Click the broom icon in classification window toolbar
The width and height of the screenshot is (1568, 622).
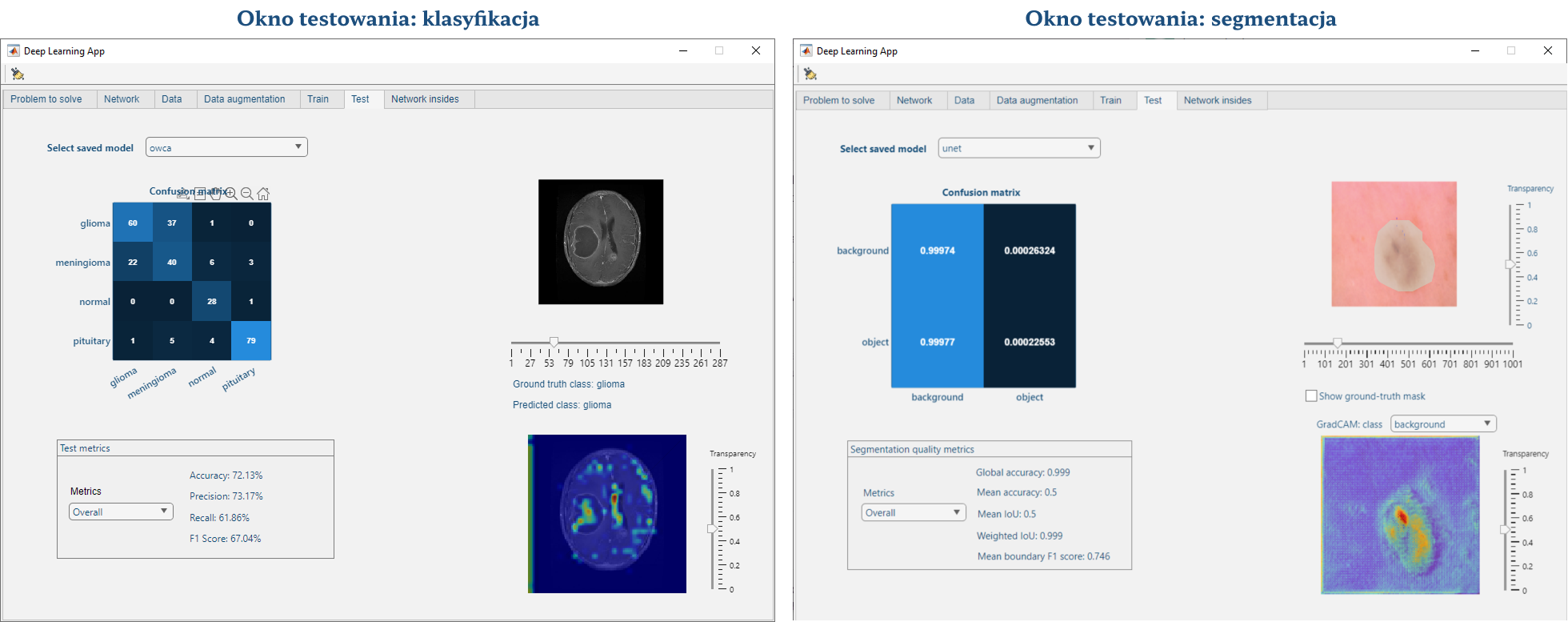point(18,74)
